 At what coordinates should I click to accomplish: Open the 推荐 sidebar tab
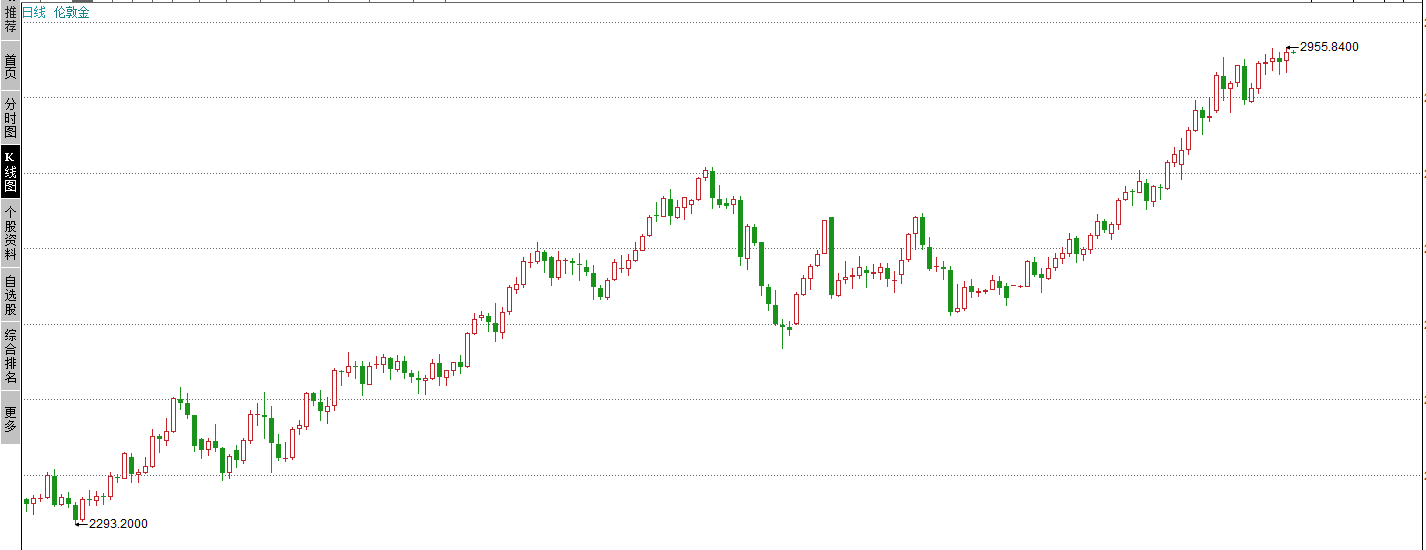10,19
